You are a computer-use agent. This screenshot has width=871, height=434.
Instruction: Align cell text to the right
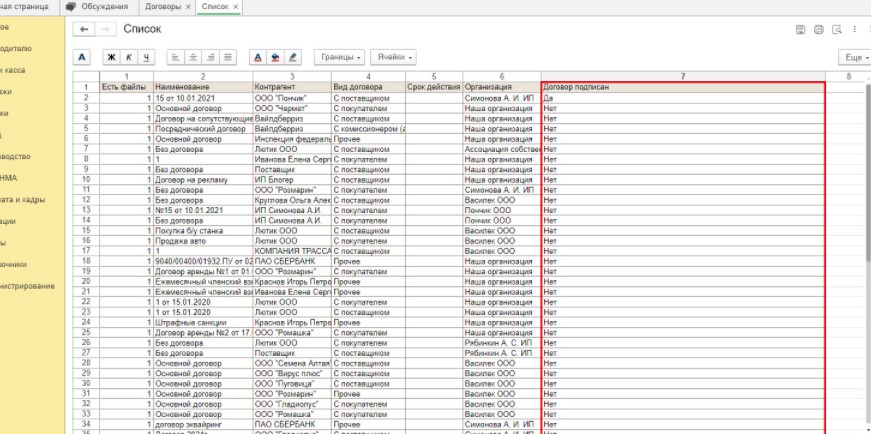pyautogui.click(x=210, y=57)
